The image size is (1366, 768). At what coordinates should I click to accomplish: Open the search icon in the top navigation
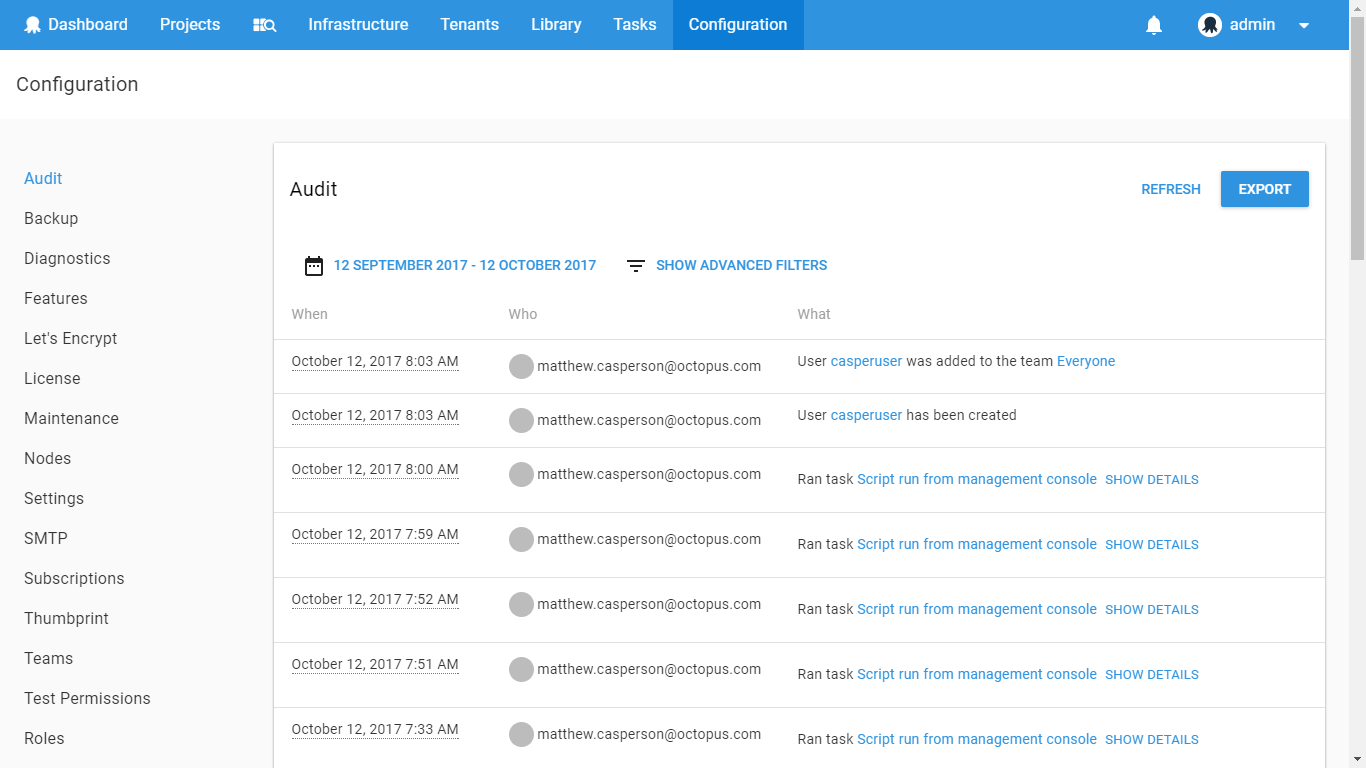(264, 24)
